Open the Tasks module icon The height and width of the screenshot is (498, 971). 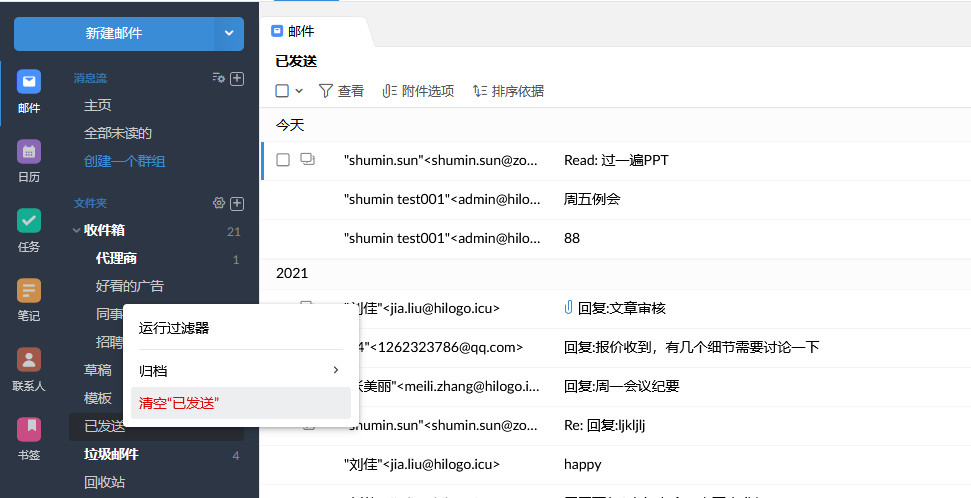point(29,221)
